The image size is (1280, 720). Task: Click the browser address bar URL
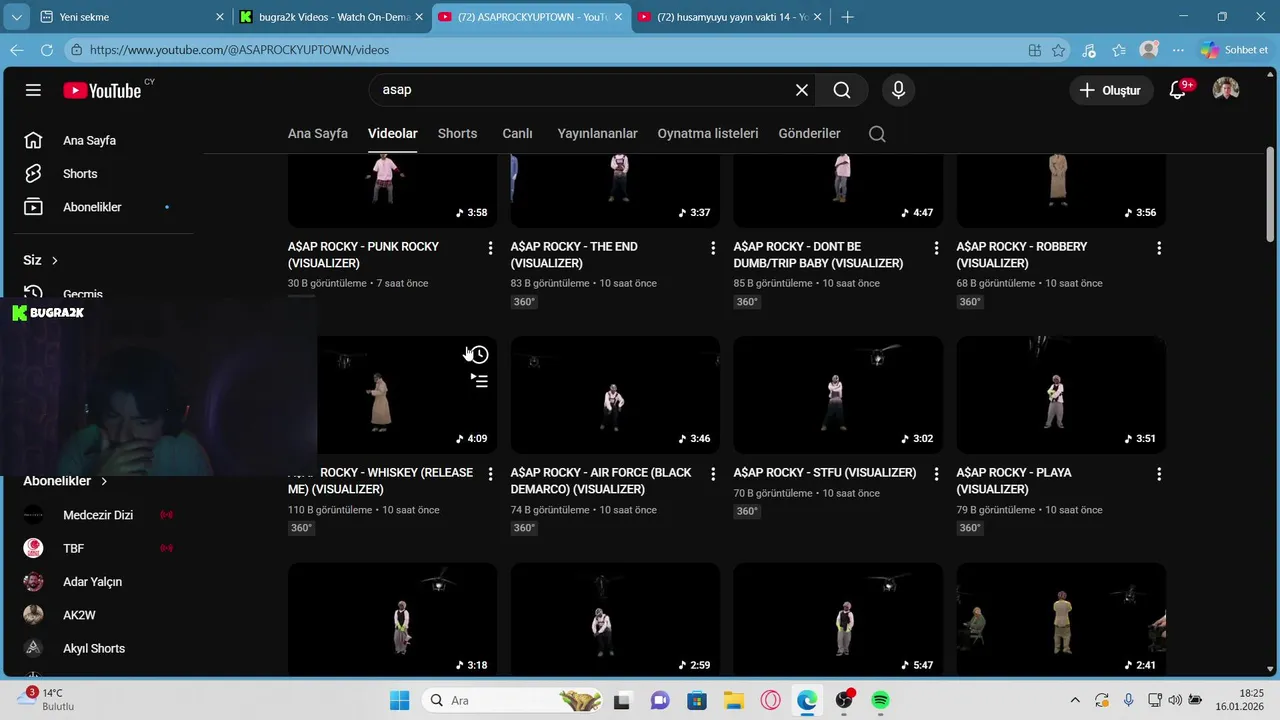[x=240, y=50]
